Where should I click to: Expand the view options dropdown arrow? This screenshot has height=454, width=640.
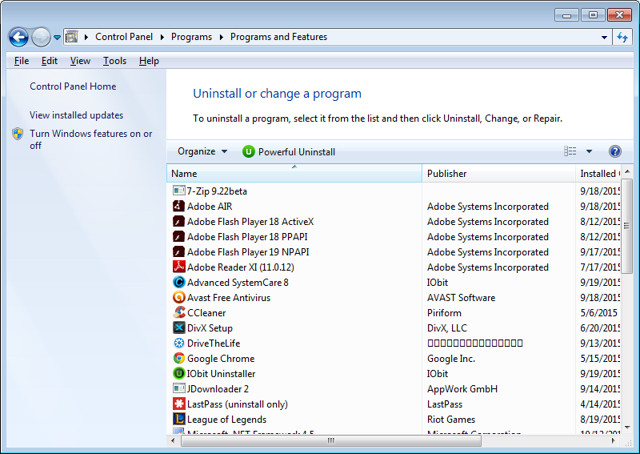point(589,151)
